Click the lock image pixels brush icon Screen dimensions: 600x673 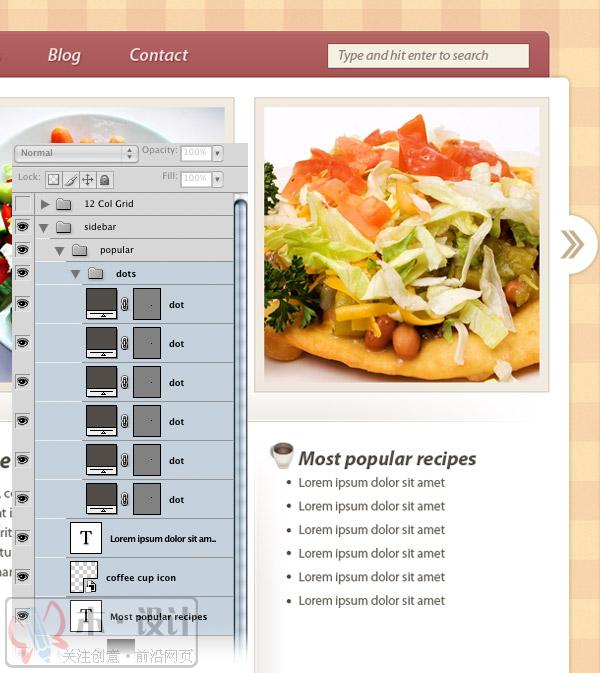click(71, 179)
